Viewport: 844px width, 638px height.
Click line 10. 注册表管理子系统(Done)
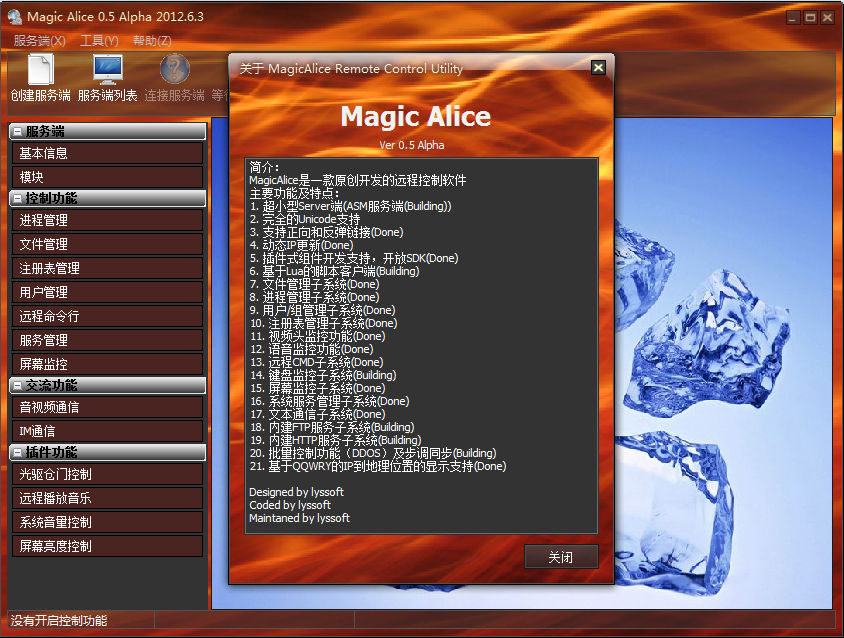[x=323, y=323]
